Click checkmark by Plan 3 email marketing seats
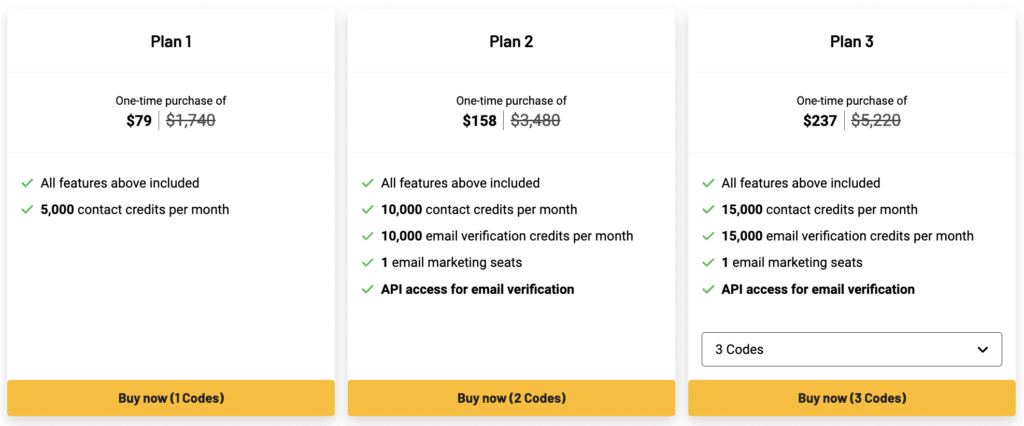The image size is (1024, 426). [708, 263]
